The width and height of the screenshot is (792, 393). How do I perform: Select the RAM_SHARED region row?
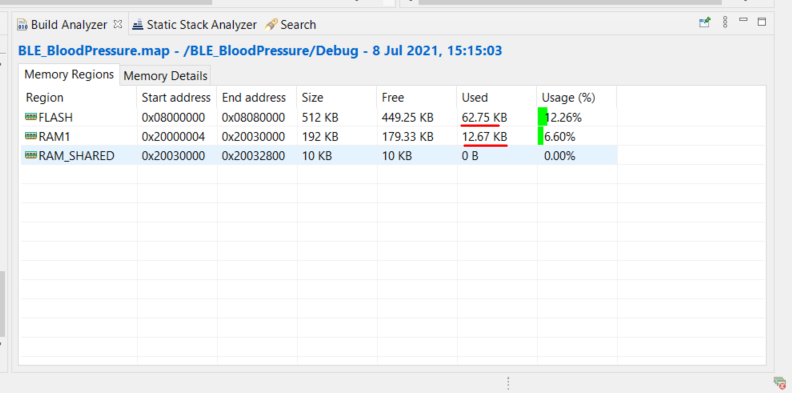point(319,156)
